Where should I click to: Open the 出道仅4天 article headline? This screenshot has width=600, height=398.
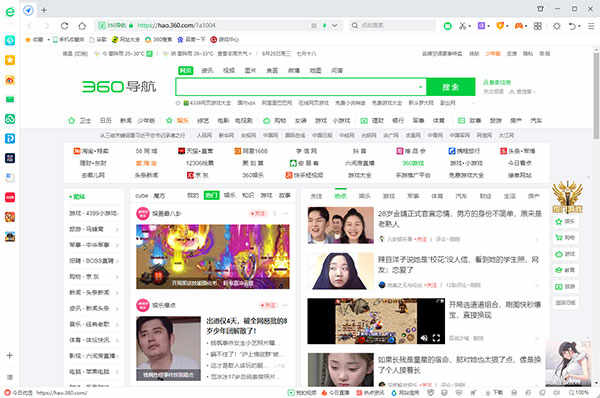point(247,326)
